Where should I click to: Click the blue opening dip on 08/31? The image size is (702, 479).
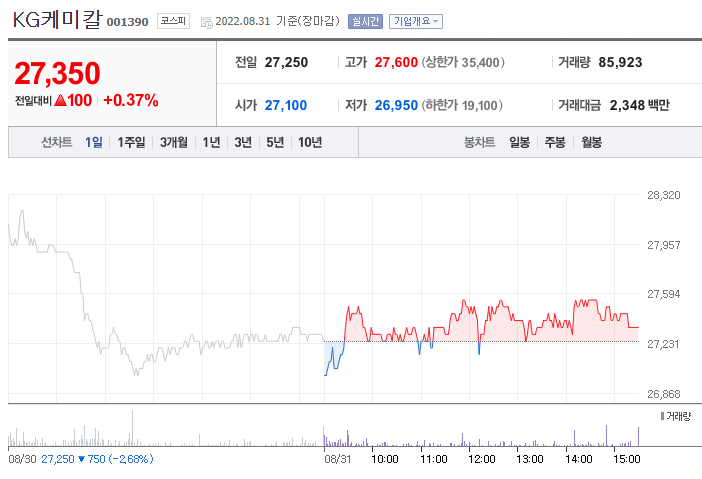(x=334, y=359)
